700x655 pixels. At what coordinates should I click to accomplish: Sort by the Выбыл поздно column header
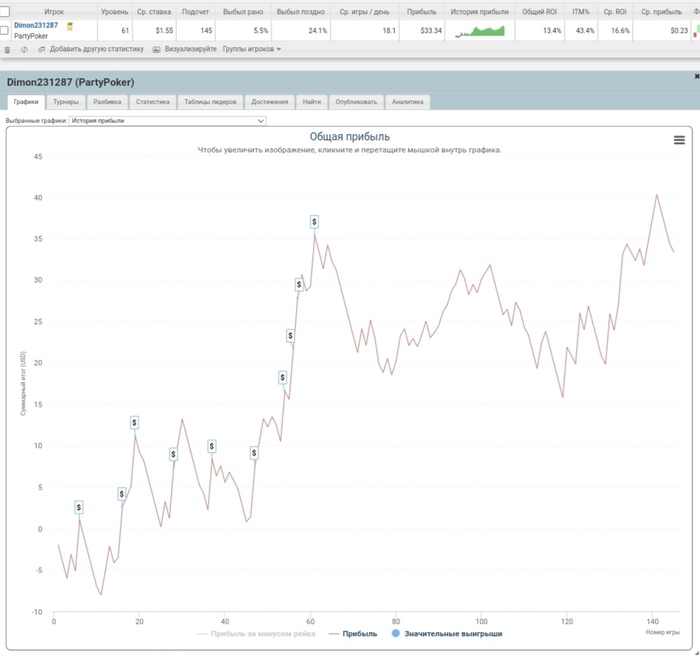pos(301,12)
